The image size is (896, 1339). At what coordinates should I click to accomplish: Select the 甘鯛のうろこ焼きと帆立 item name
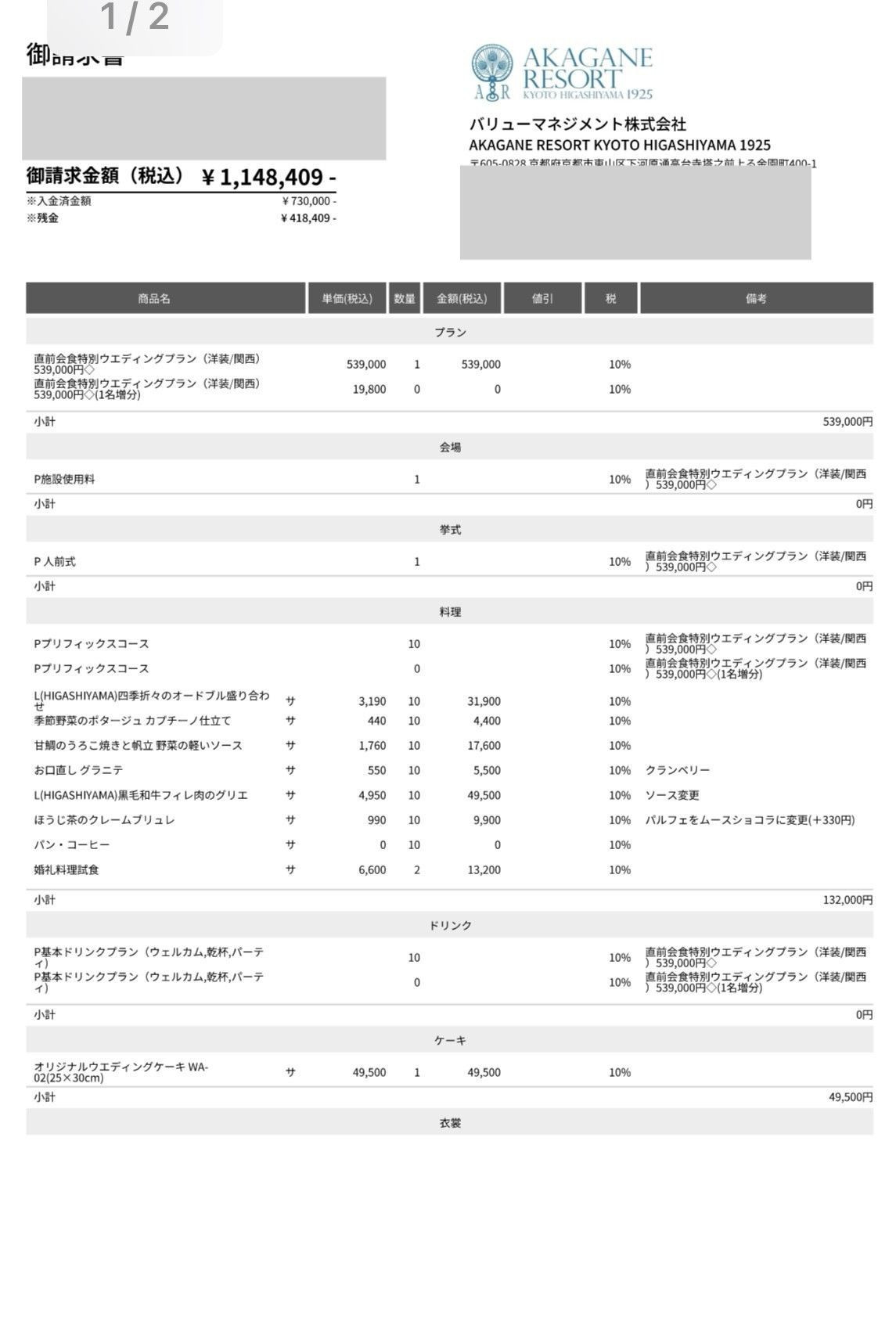pos(138,746)
